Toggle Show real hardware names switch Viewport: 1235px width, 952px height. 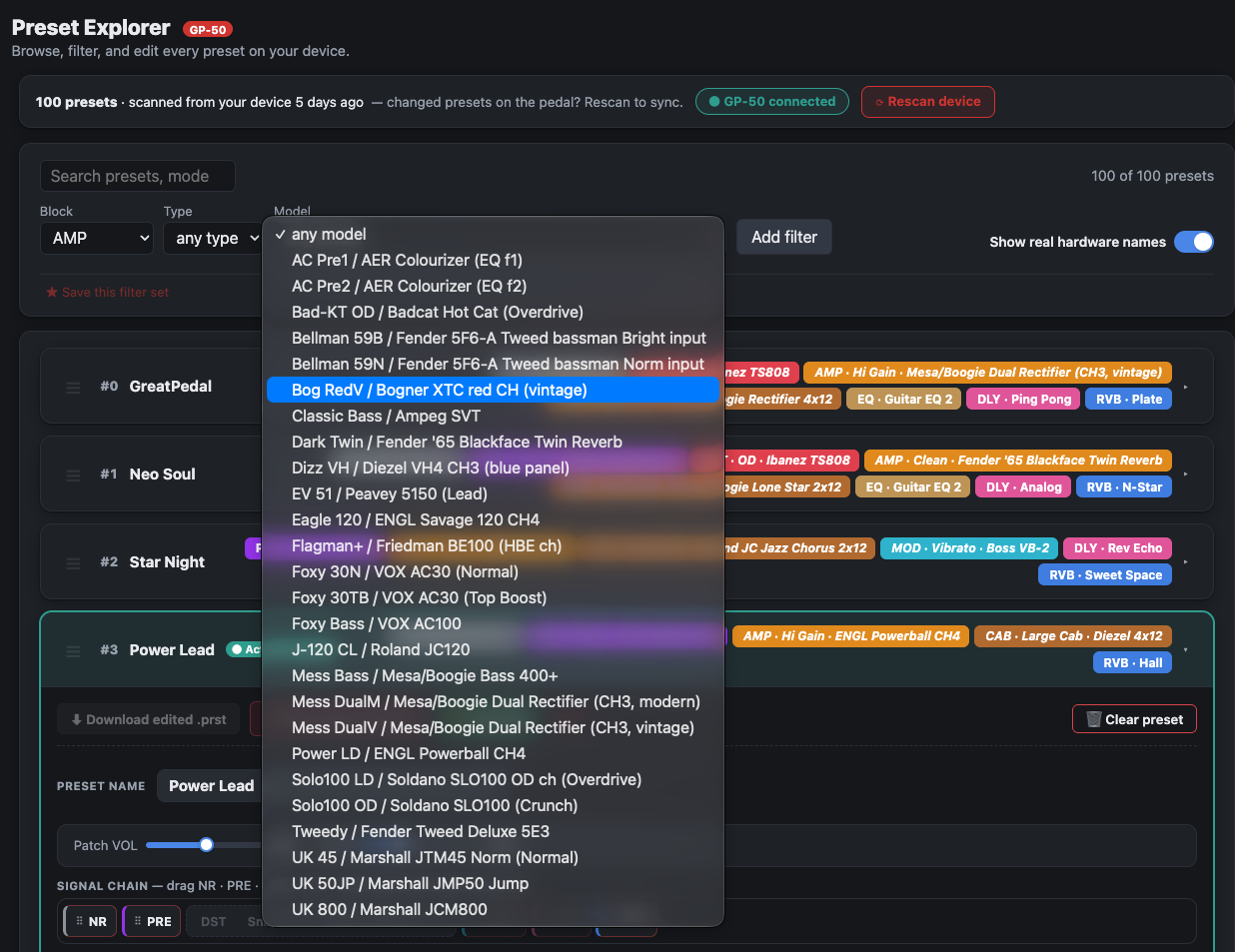point(1194,242)
